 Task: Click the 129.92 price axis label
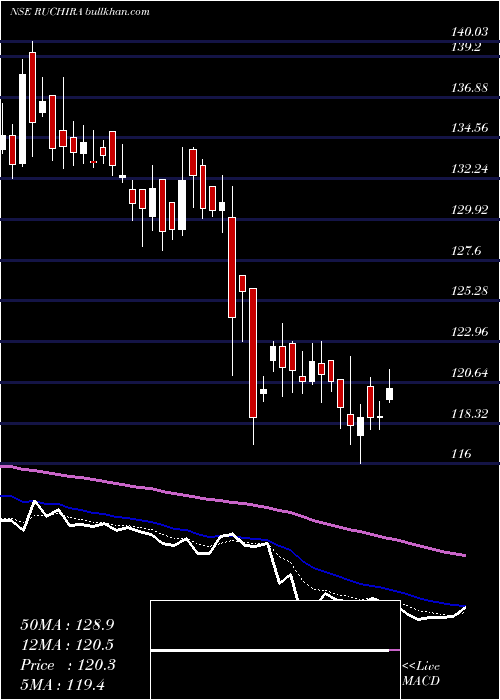pyautogui.click(x=470, y=209)
